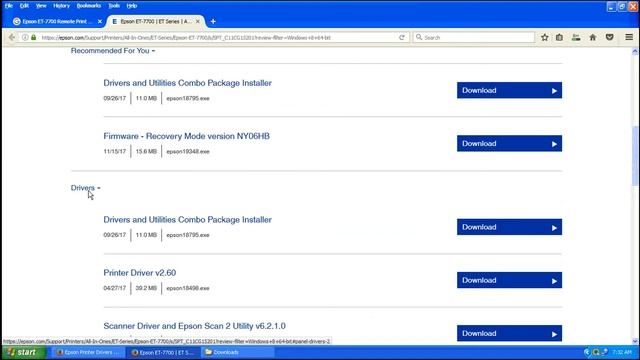Click the browser Back arrow button

[x=11, y=37]
